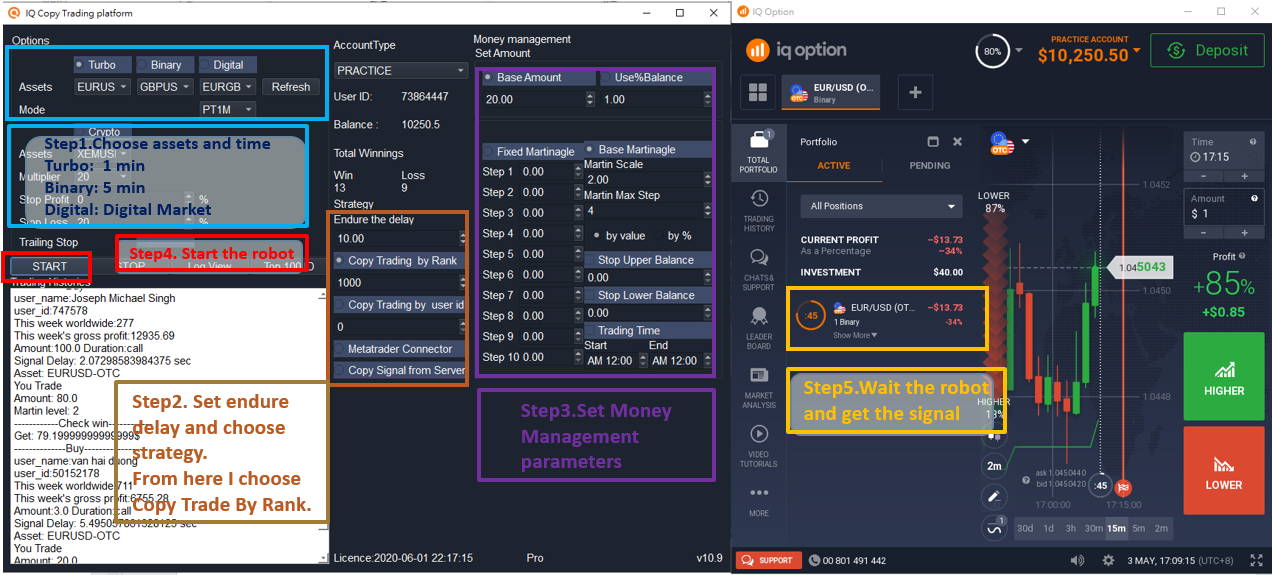Image resolution: width=1272 pixels, height=575 pixels.
Task: Select the 5m chart range
Action: click(1139, 529)
